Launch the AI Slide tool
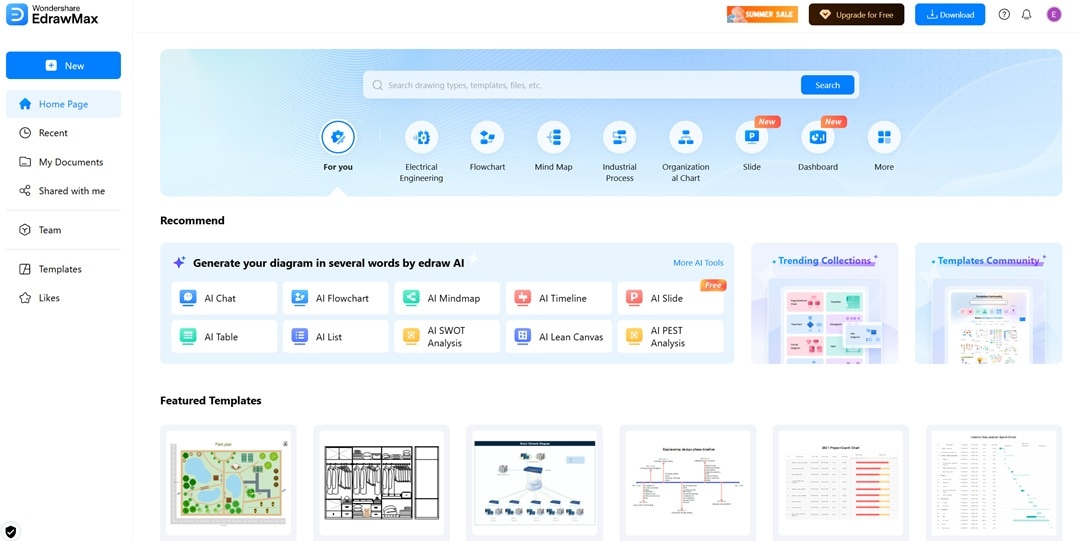1080x541 pixels. click(670, 298)
